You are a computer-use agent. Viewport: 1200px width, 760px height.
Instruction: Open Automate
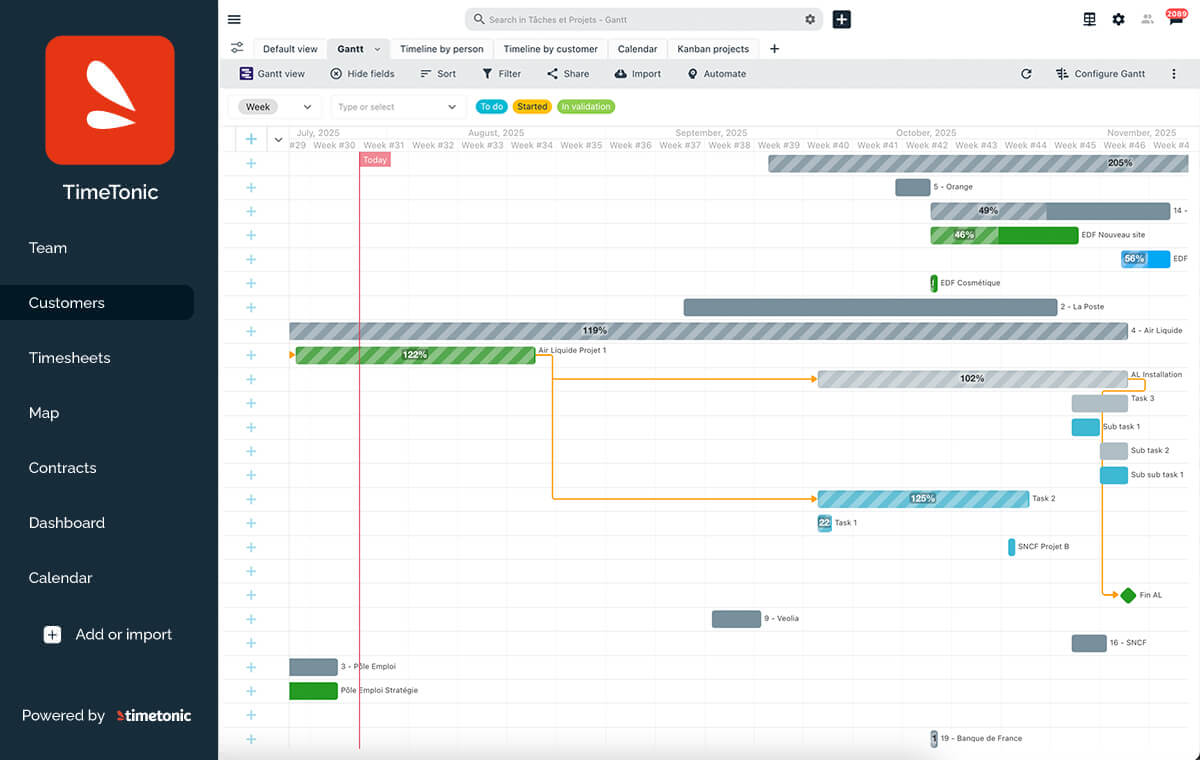click(x=716, y=74)
